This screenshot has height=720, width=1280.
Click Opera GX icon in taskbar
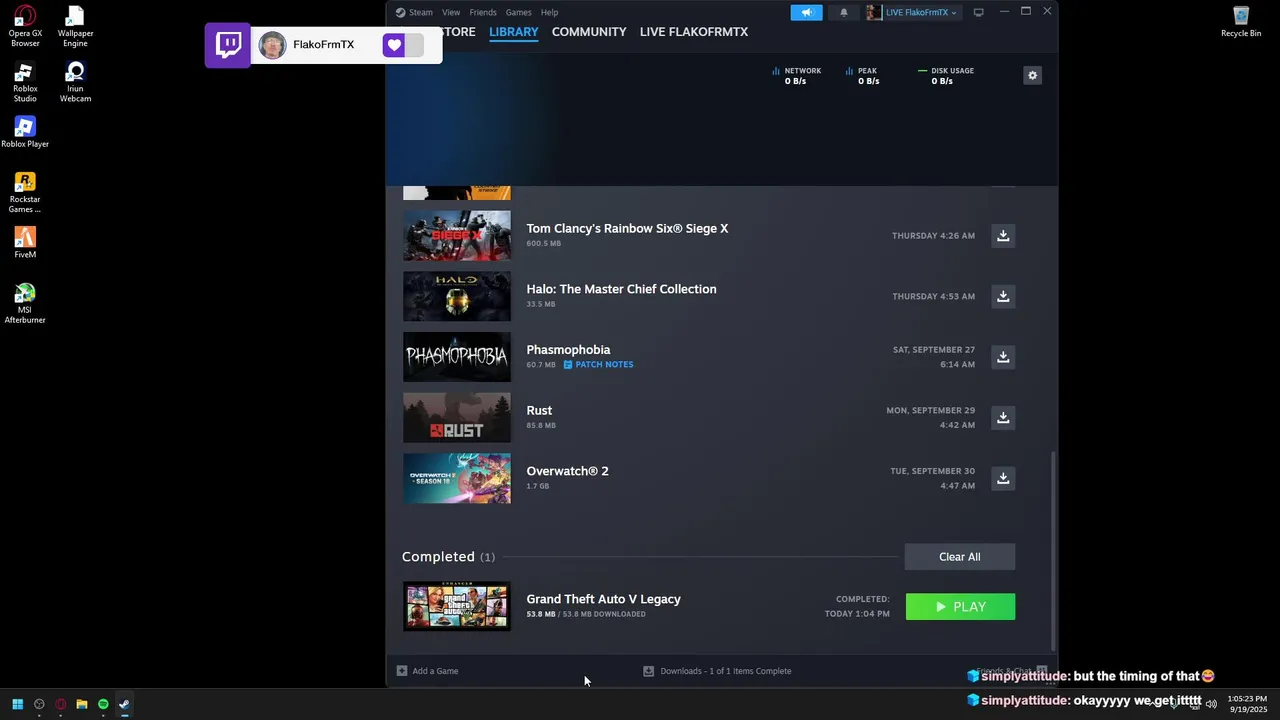click(60, 704)
